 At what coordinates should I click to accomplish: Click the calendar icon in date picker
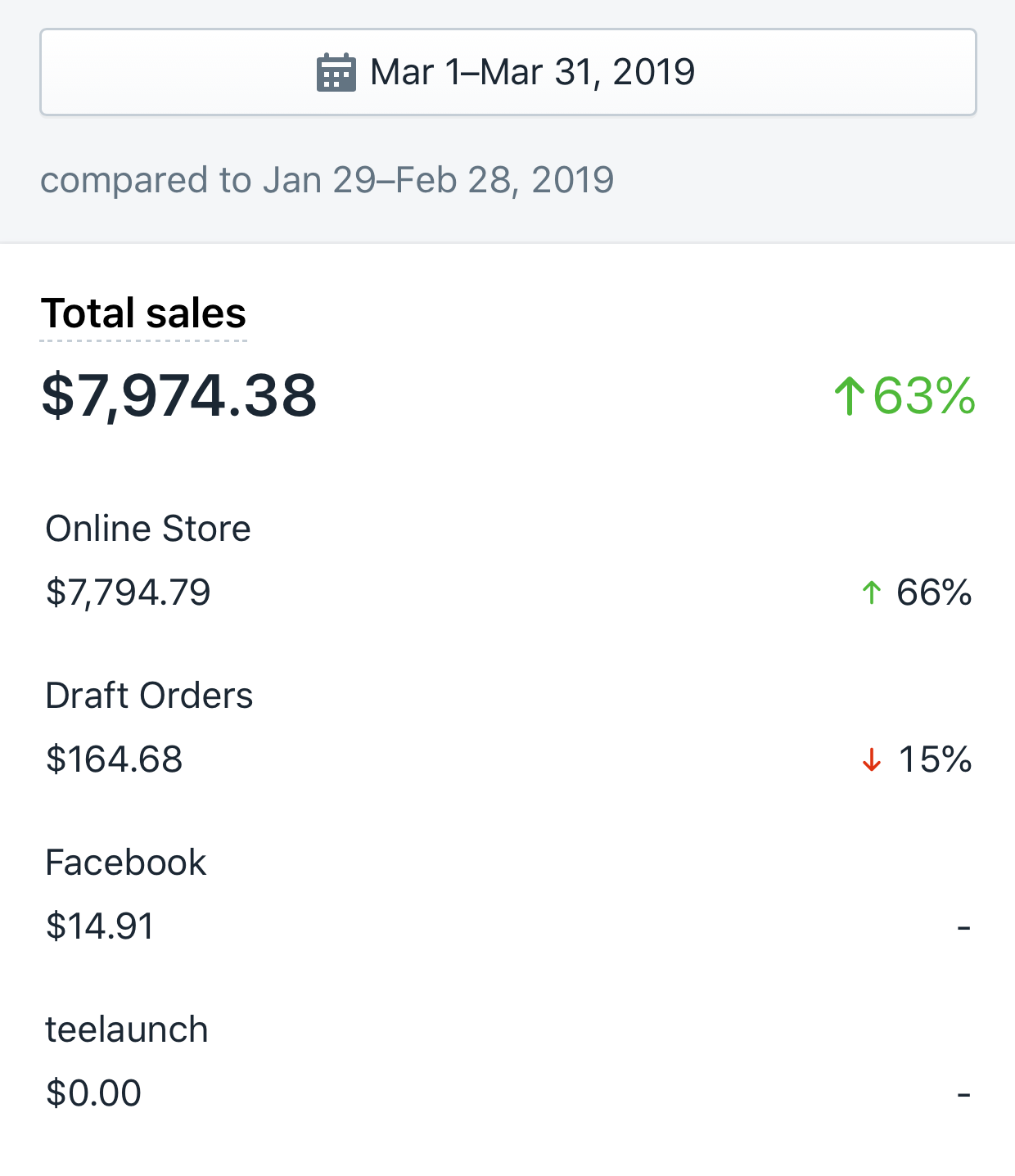pyautogui.click(x=336, y=73)
